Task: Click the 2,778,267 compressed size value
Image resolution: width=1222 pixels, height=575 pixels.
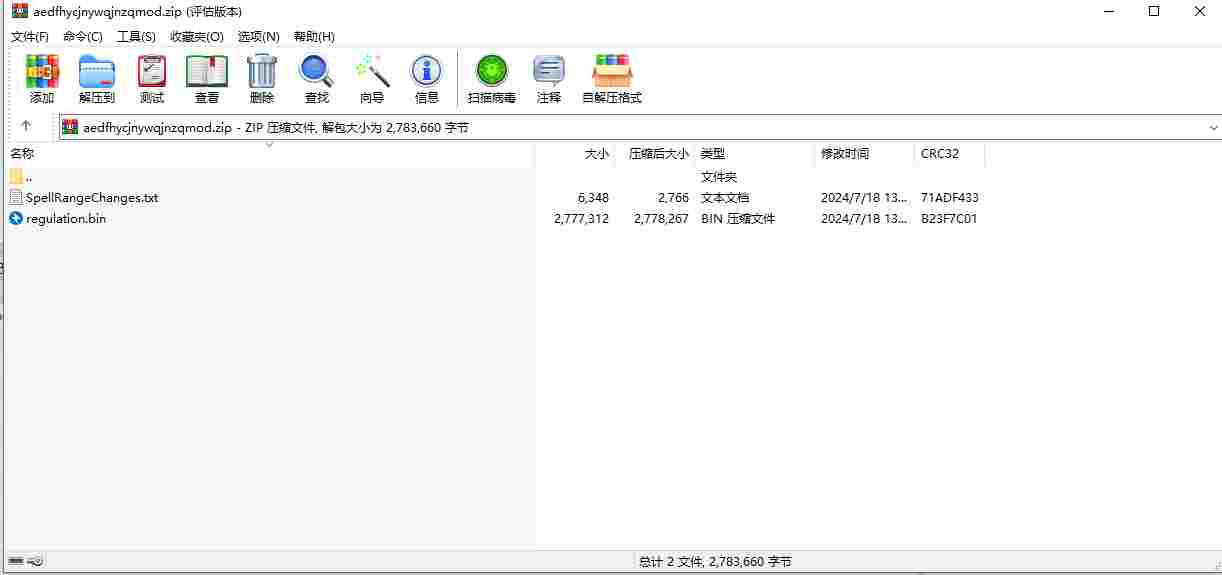Action: pyautogui.click(x=661, y=218)
